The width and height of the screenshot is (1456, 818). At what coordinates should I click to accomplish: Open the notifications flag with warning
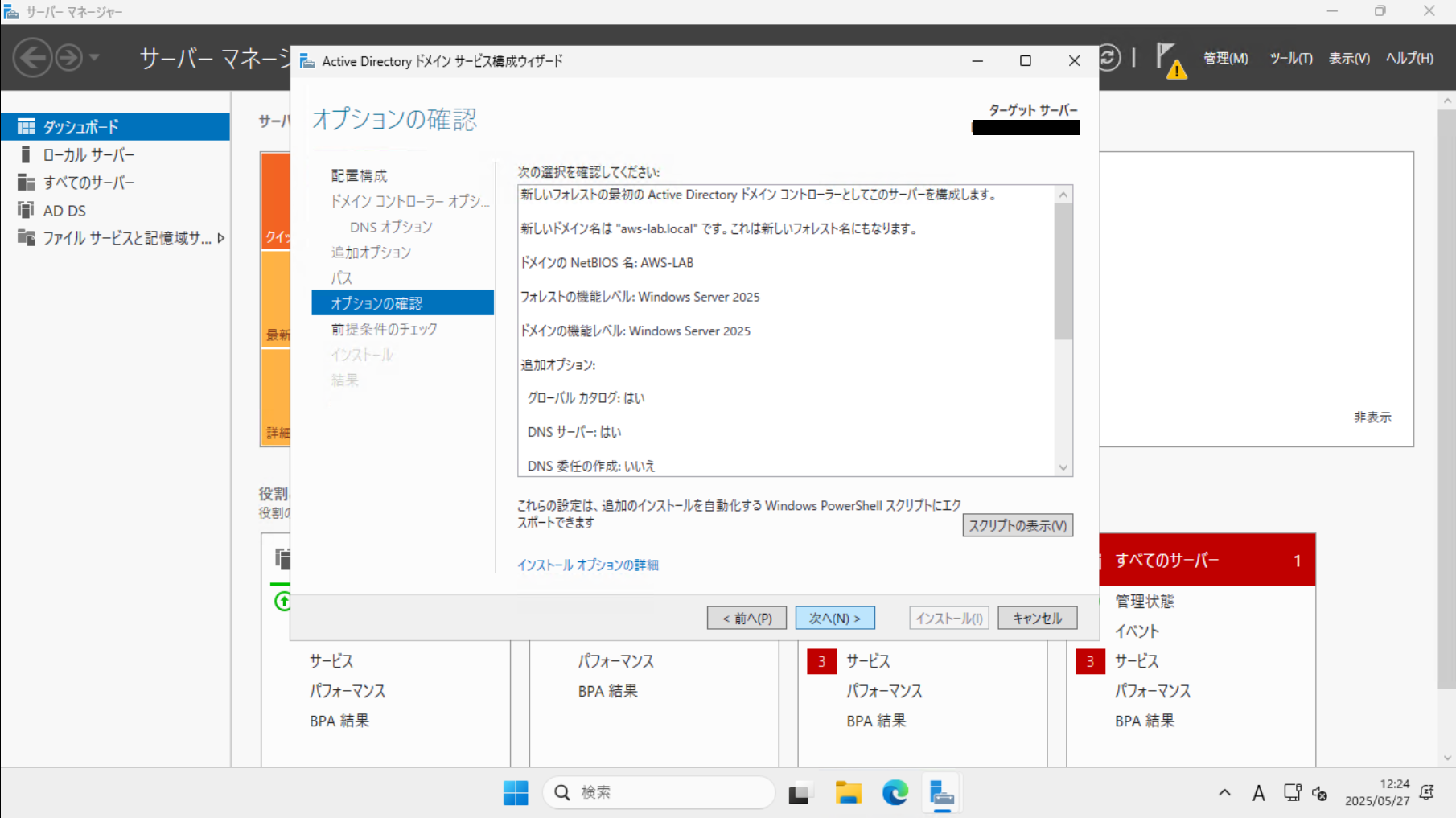tap(1170, 60)
